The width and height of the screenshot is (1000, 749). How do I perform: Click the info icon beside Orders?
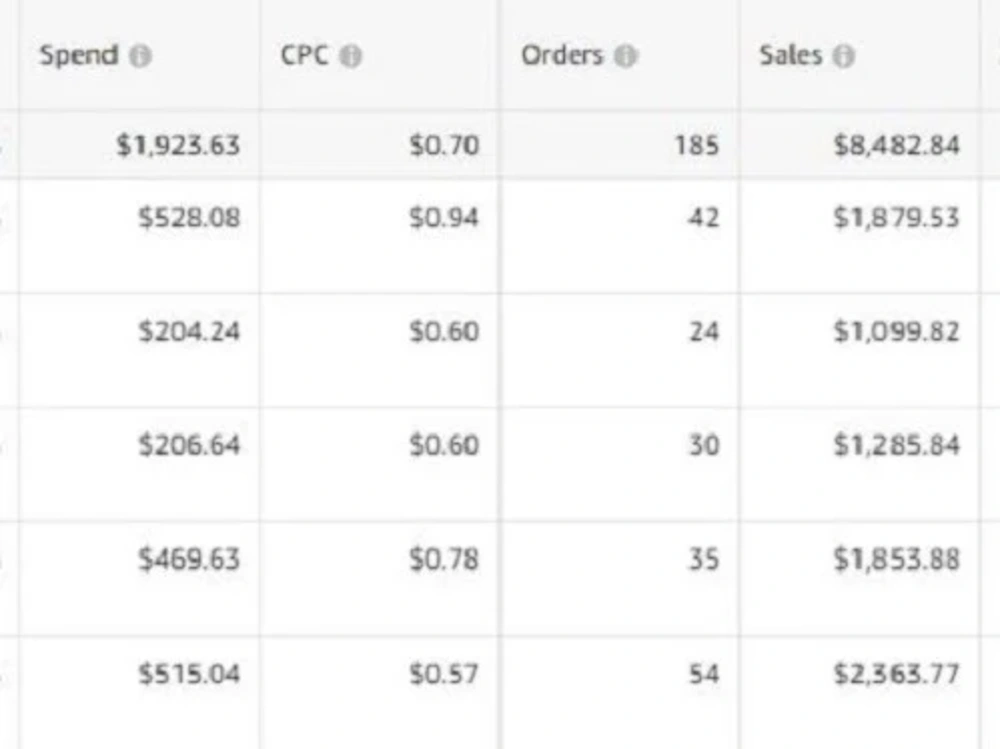(x=625, y=56)
